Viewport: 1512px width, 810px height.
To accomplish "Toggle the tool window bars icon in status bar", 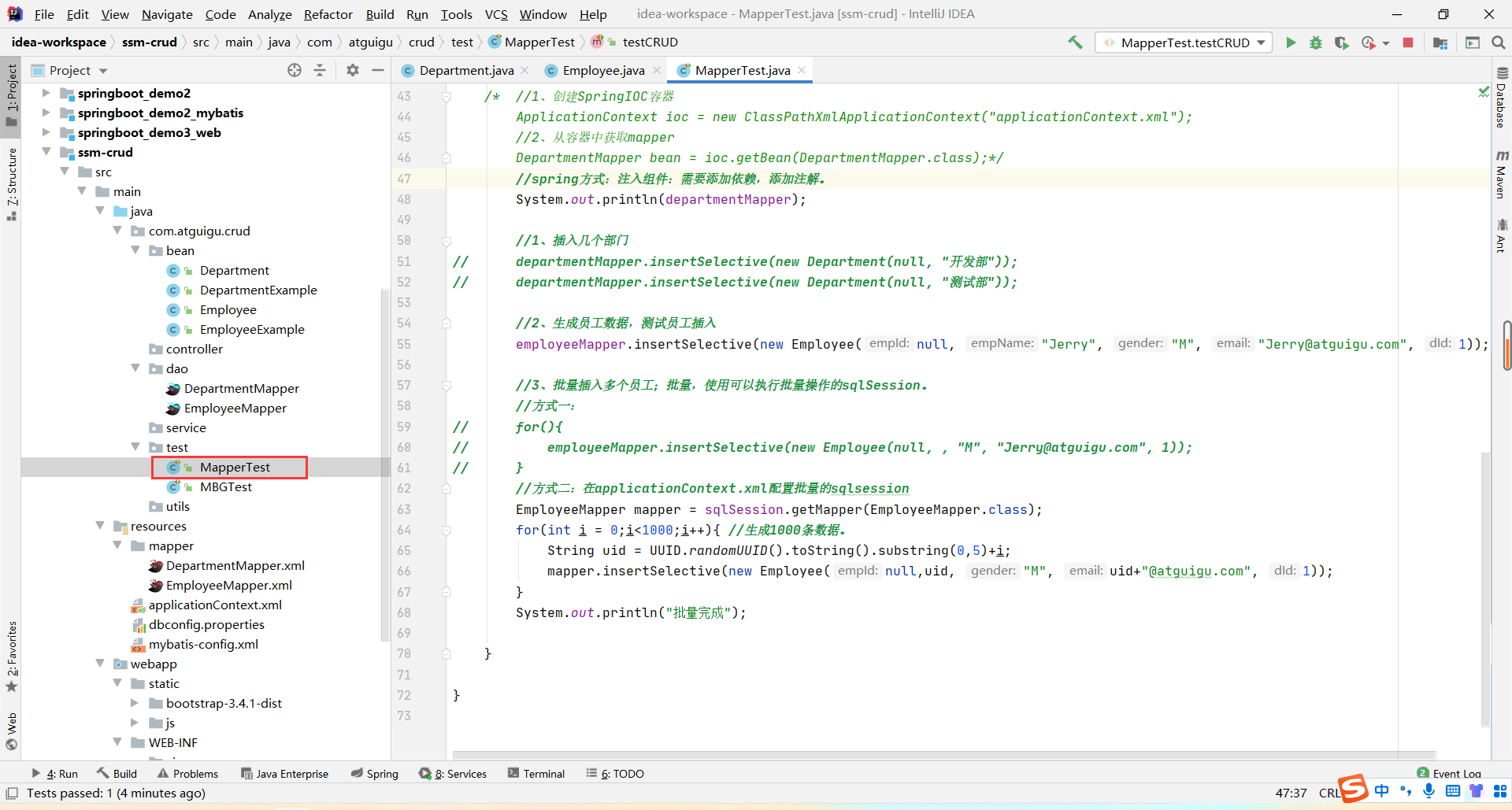I will 12,793.
